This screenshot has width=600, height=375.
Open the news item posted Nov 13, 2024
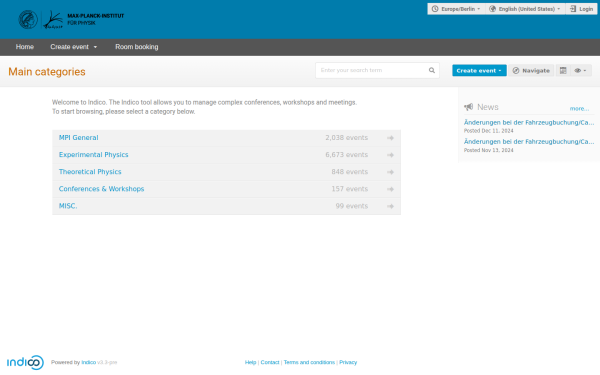[x=529, y=142]
